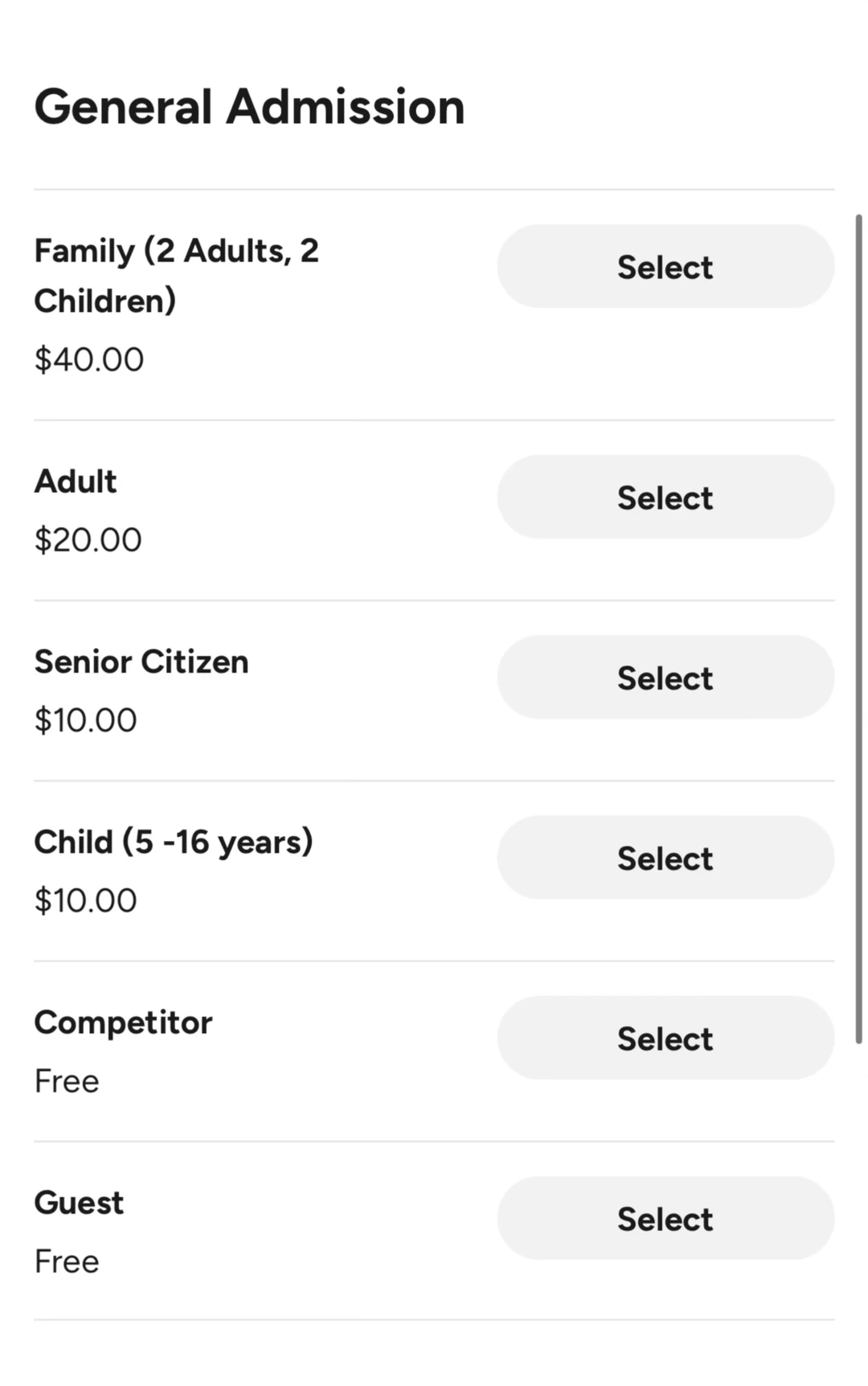Click the vertical scrollbar on the ticket list
Image resolution: width=868 pixels, height=1386 pixels.
(x=858, y=627)
